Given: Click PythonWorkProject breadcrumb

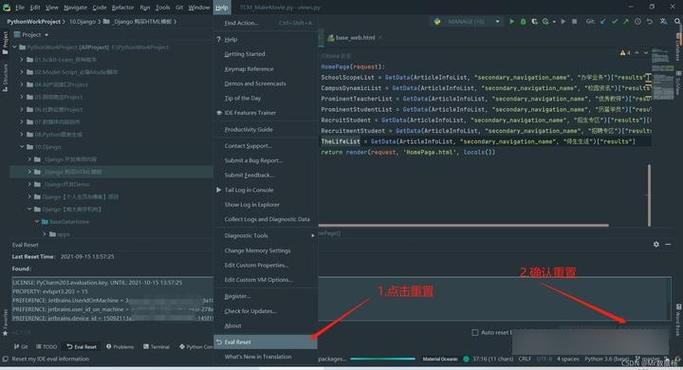Looking at the screenshot, I should tap(34, 21).
